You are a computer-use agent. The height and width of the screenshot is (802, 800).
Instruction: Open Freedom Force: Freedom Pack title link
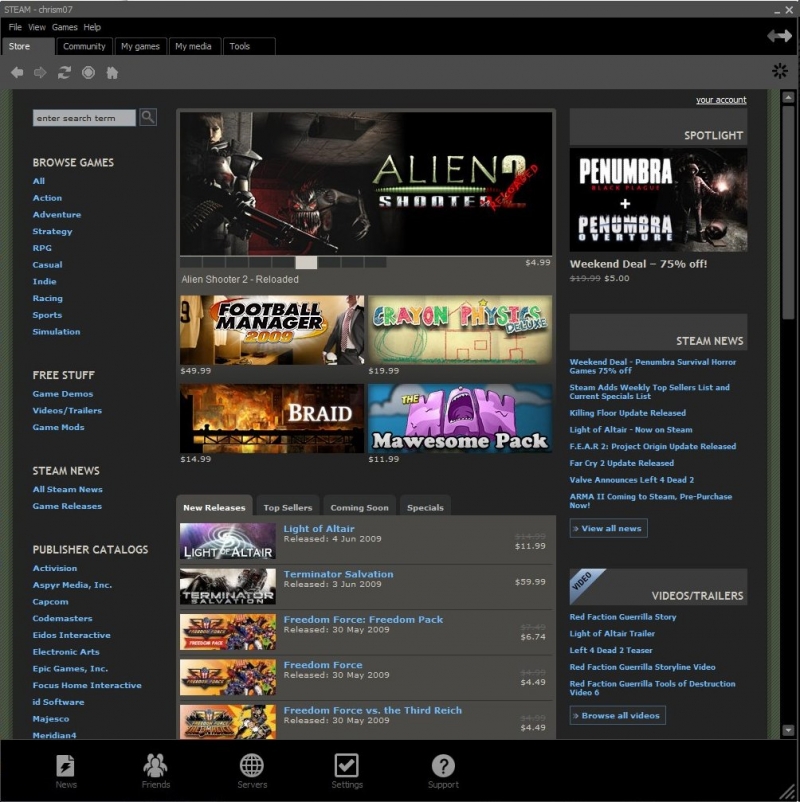click(x=363, y=619)
